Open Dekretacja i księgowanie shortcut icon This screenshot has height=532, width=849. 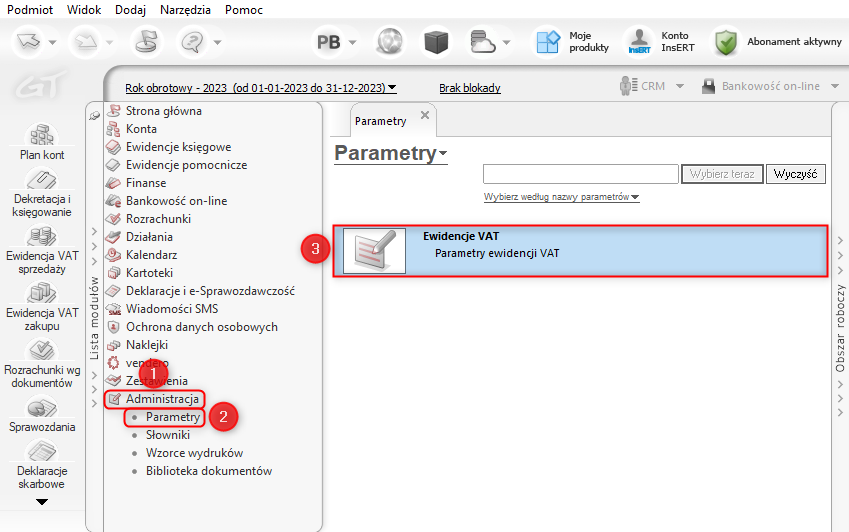pos(42,179)
